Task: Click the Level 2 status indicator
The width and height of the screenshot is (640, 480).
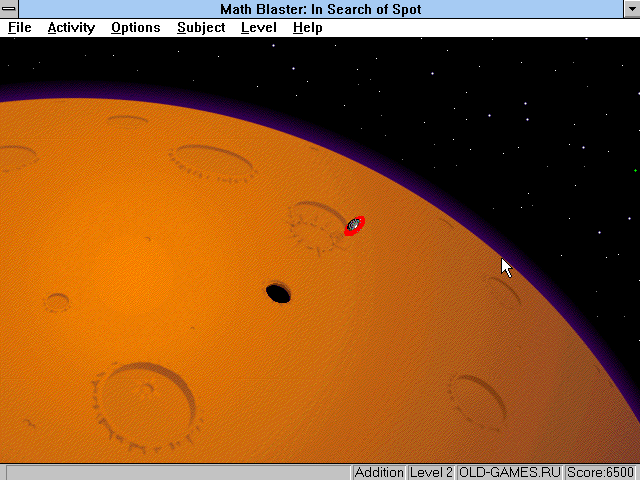Action: (x=431, y=472)
